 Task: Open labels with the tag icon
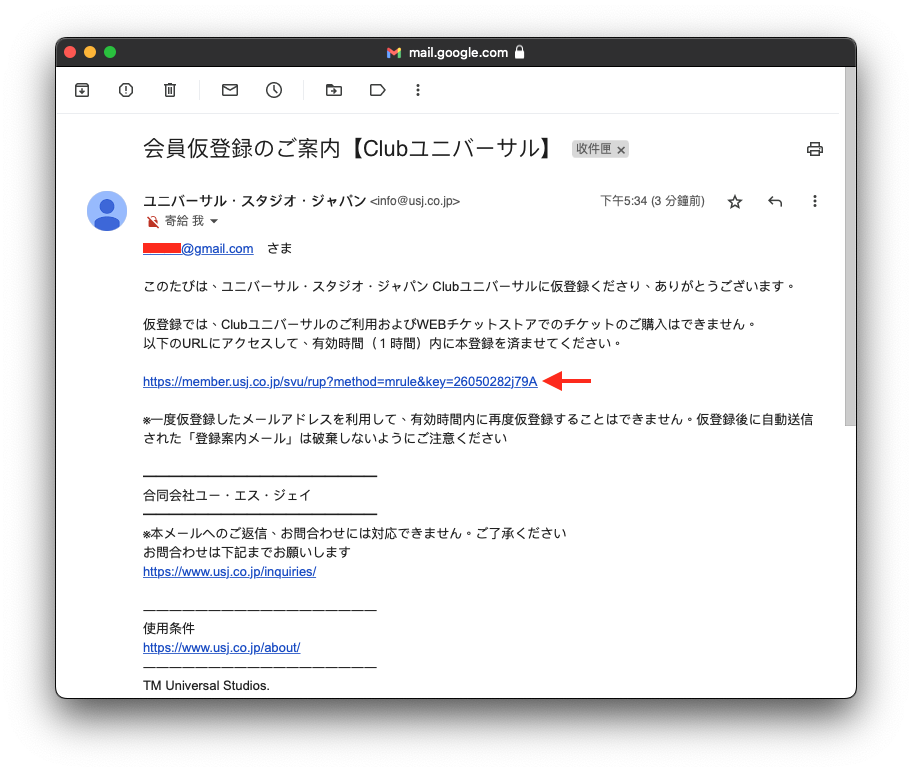point(377,90)
